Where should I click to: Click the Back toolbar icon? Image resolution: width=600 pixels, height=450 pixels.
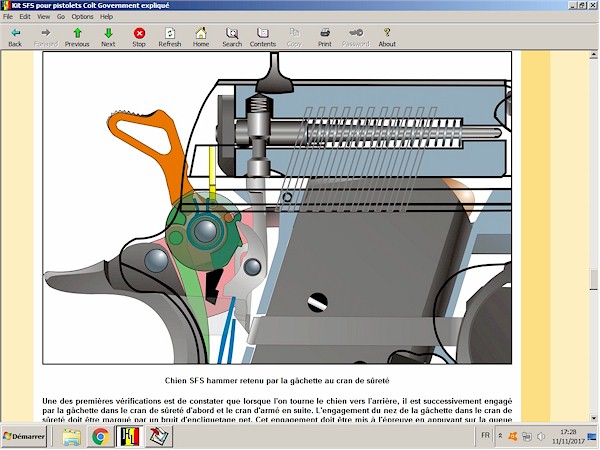15,37
